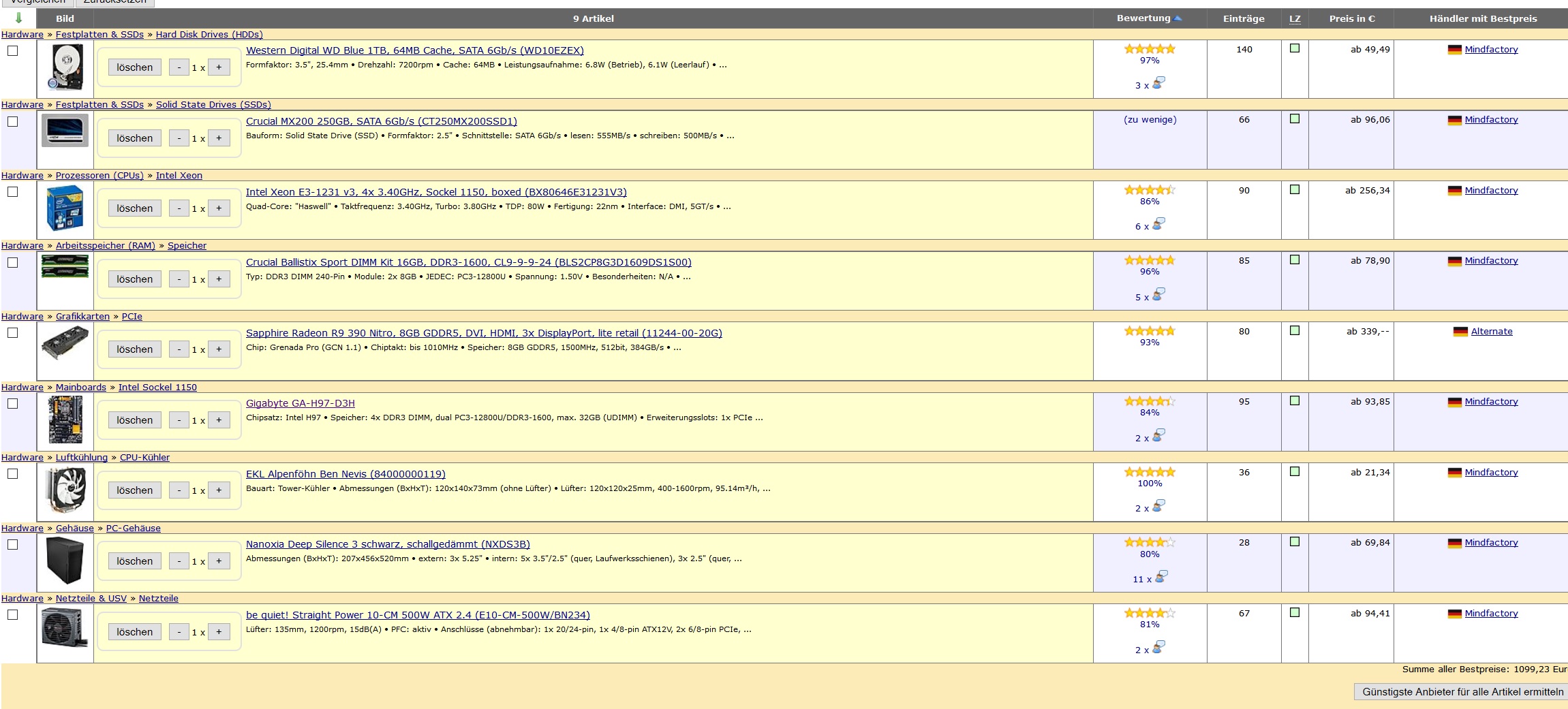Screen dimensions: 1568x709
Task: Select checkbox for Crucial MX200 row
Action: [x=12, y=121]
